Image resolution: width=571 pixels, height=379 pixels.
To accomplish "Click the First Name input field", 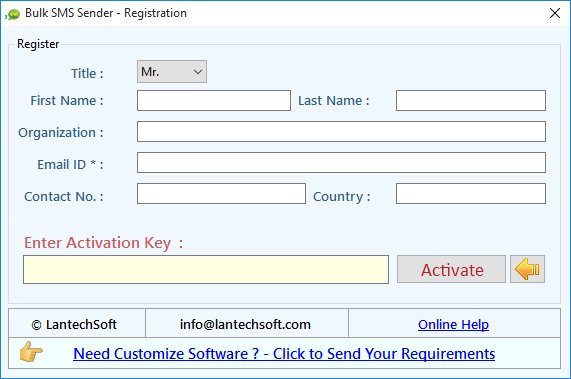I will (x=214, y=100).
